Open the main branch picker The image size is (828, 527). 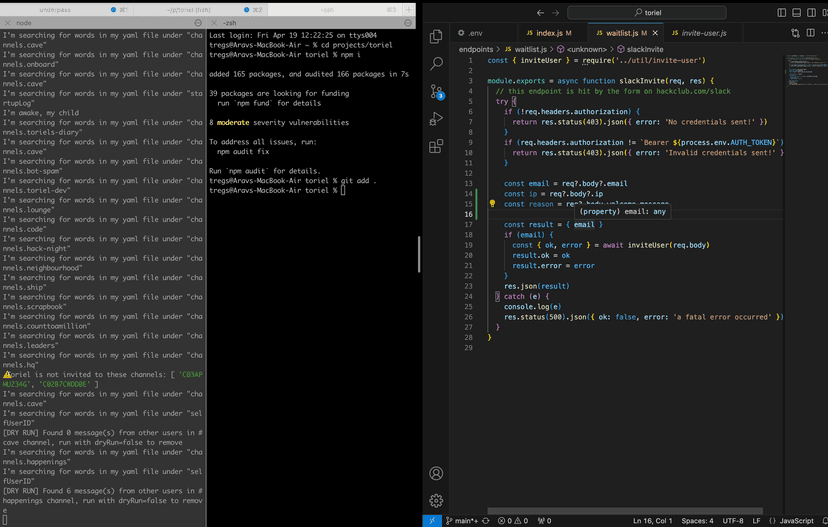[463, 521]
